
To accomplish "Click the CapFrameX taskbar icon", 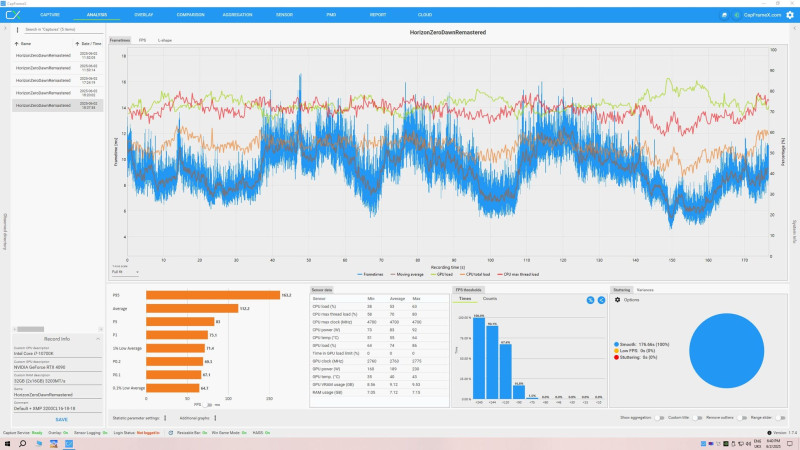I will [69, 444].
